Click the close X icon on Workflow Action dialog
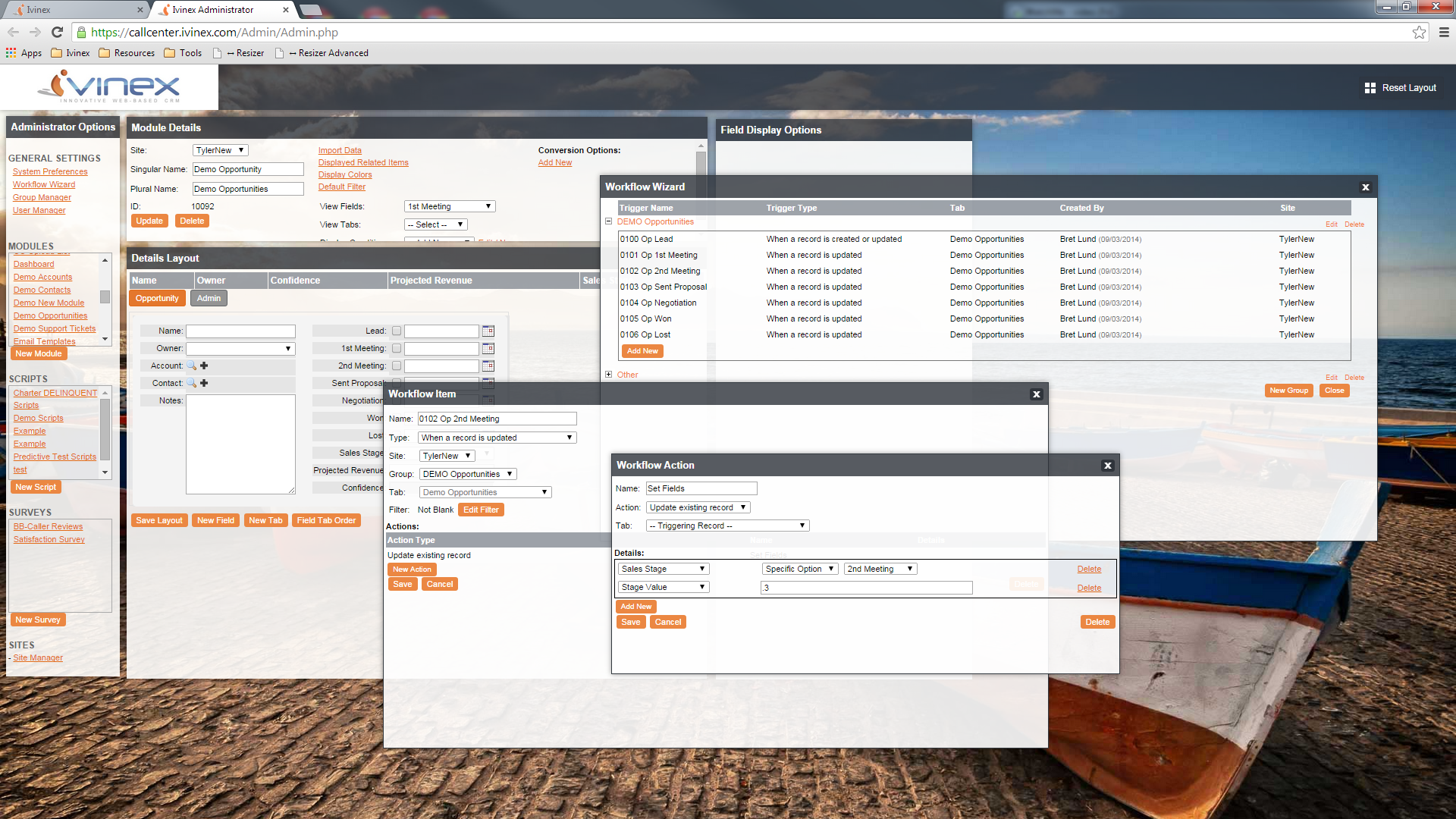1456x819 pixels. click(1108, 465)
